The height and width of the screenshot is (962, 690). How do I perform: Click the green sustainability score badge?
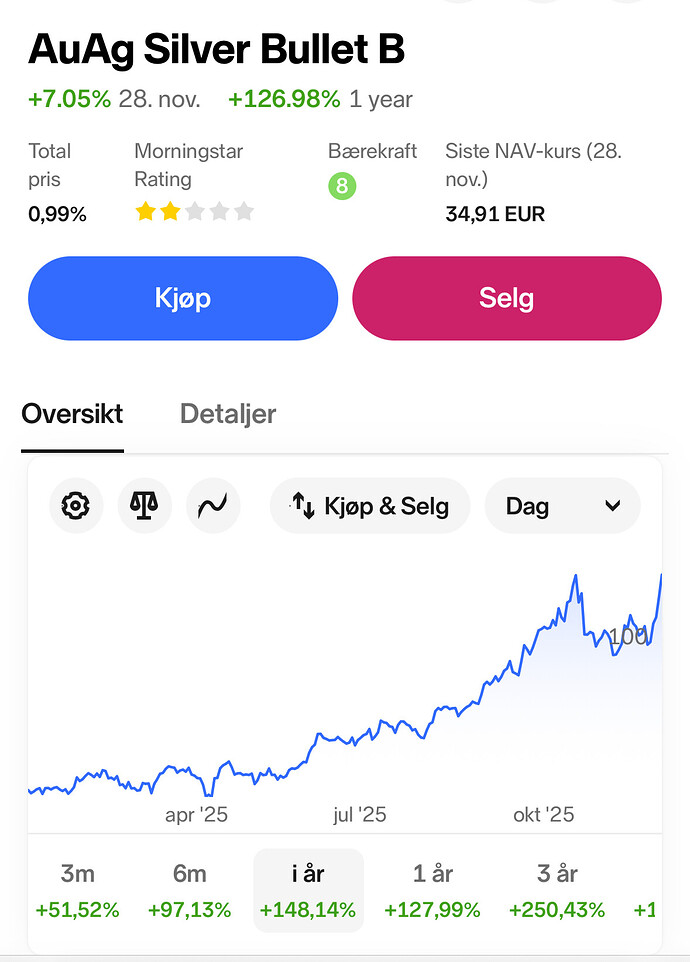(342, 186)
